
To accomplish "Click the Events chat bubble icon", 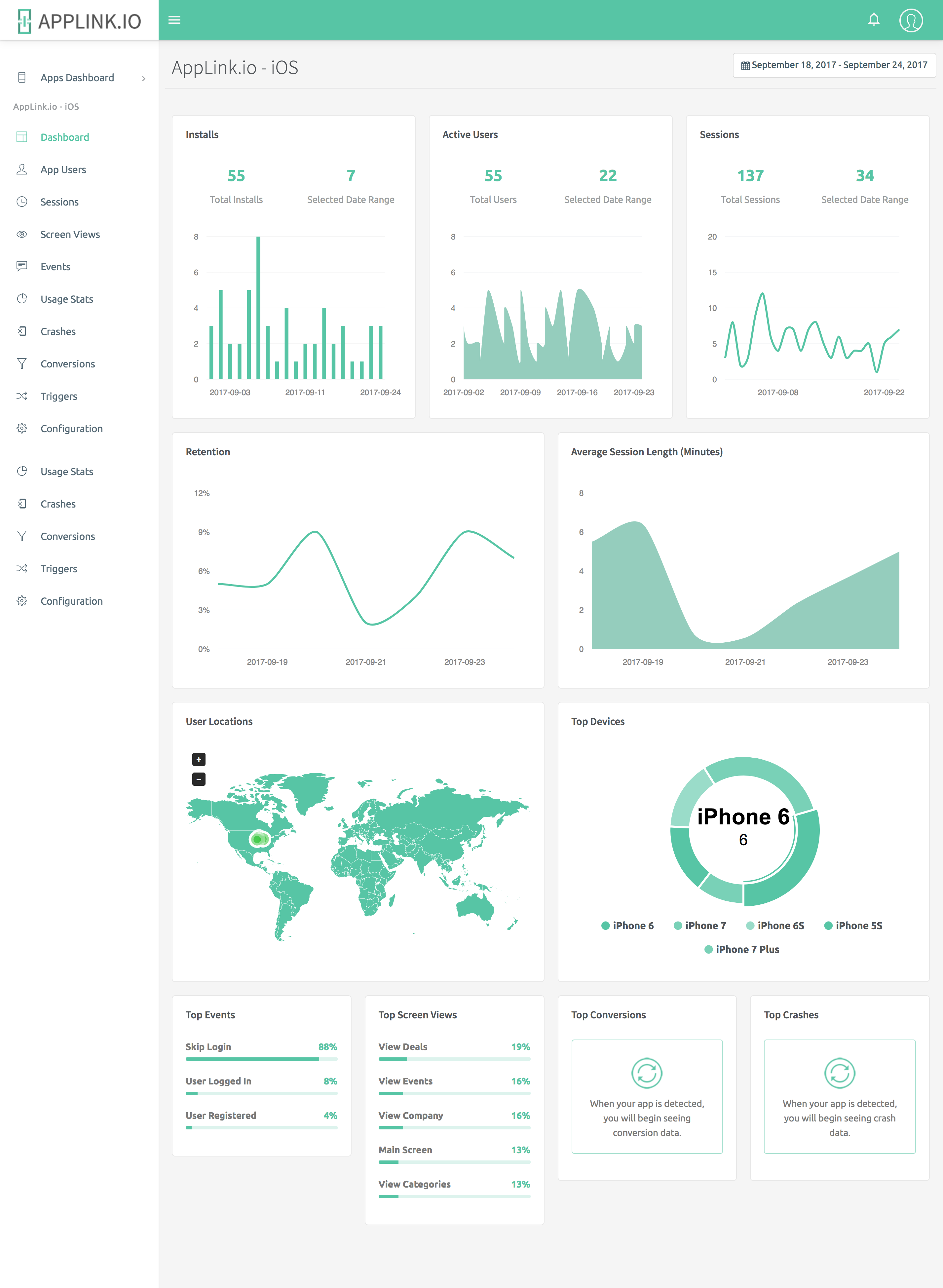I will tap(22, 266).
